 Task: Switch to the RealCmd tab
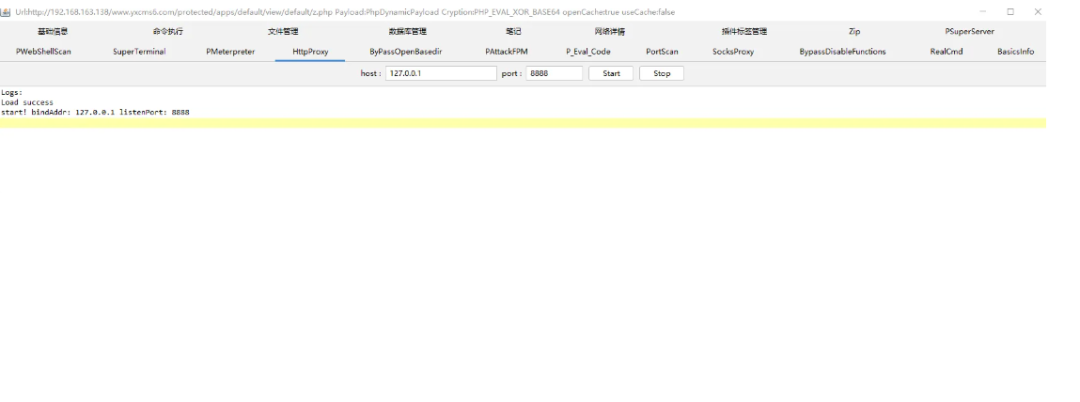946,52
